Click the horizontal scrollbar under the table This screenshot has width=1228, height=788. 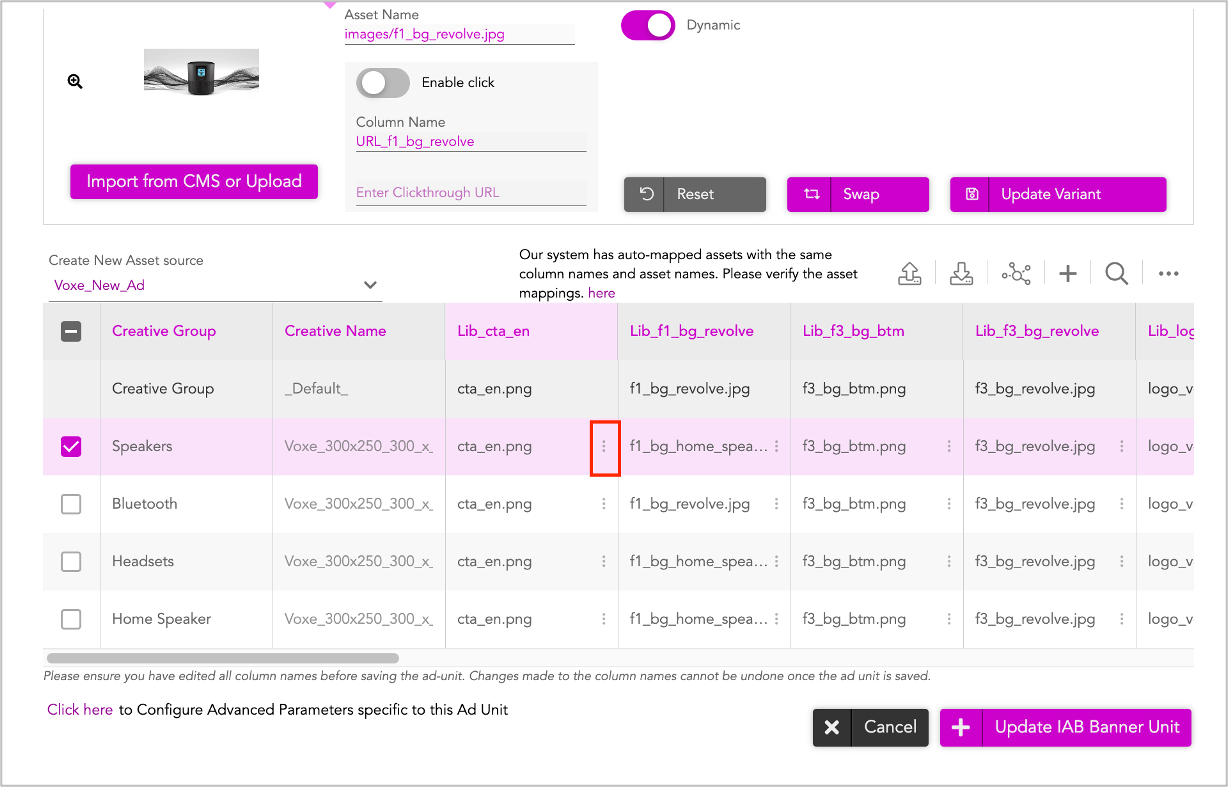pos(223,658)
